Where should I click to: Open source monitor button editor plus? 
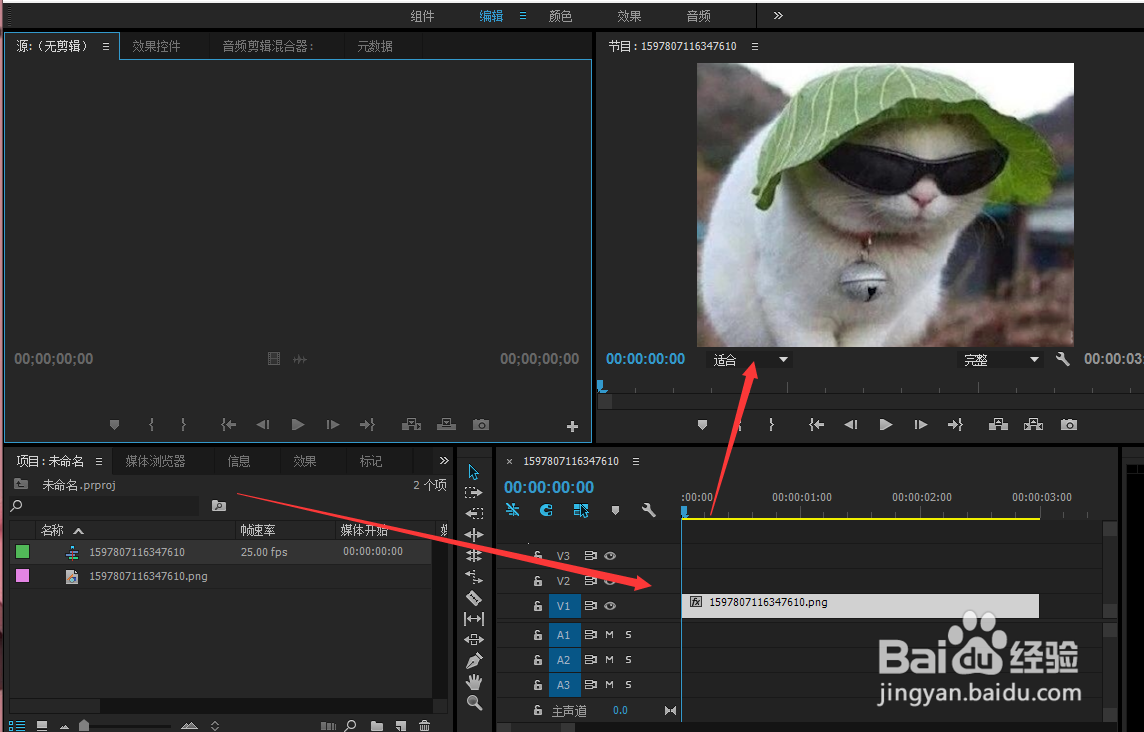(573, 426)
